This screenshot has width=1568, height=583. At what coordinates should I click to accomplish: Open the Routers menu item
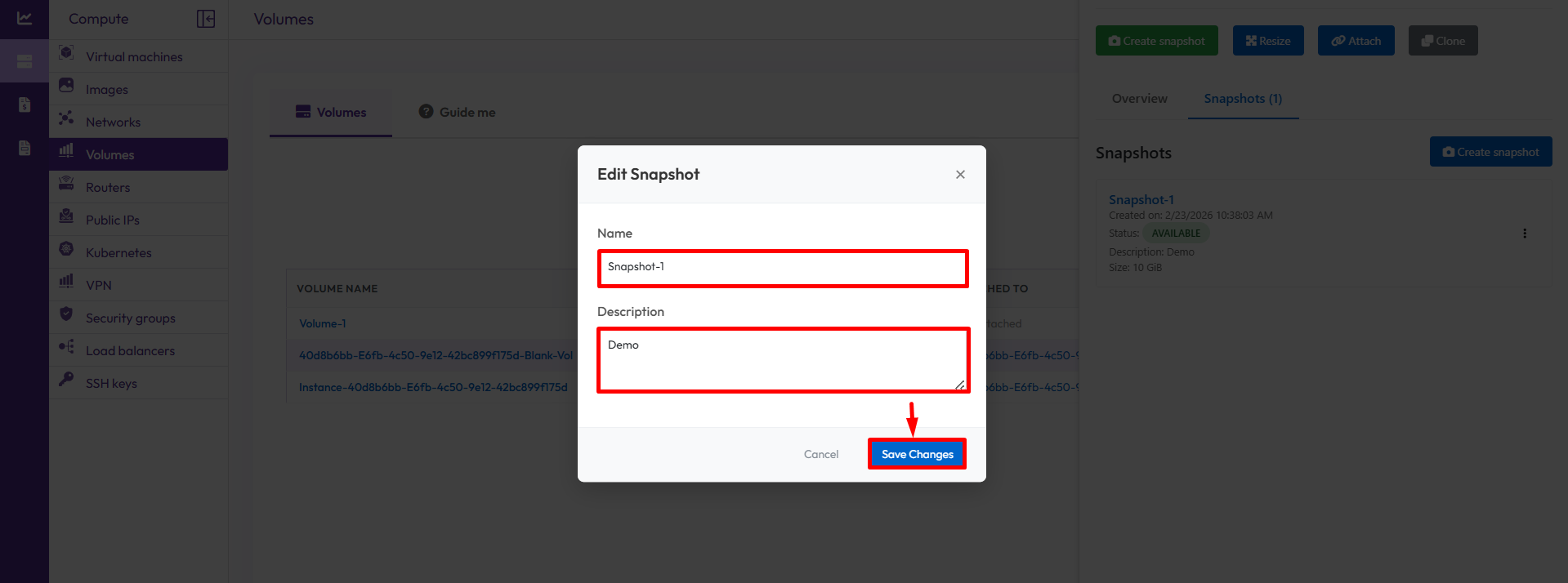click(x=108, y=188)
